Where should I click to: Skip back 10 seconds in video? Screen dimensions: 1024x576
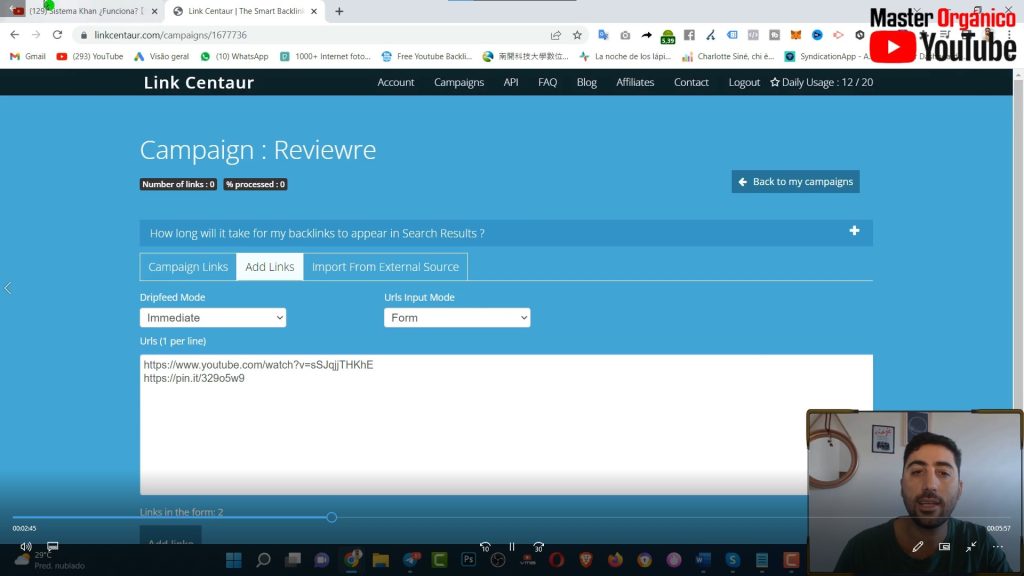[485, 547]
